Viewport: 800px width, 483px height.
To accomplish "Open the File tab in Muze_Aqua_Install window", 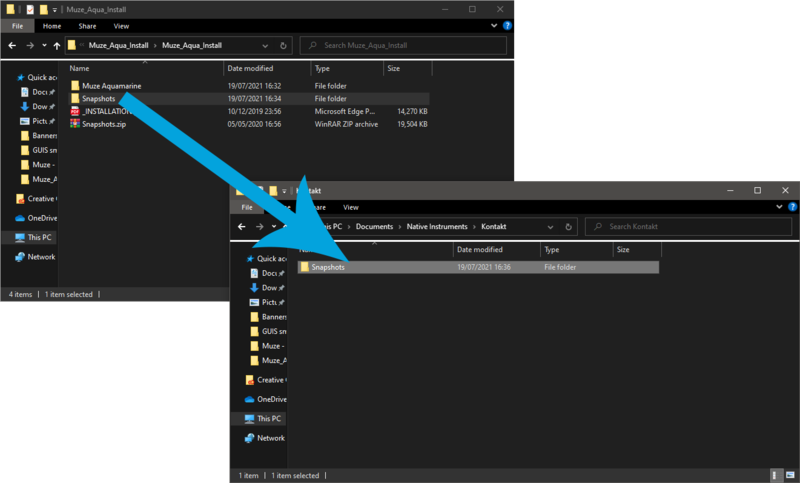I will pyautogui.click(x=17, y=26).
